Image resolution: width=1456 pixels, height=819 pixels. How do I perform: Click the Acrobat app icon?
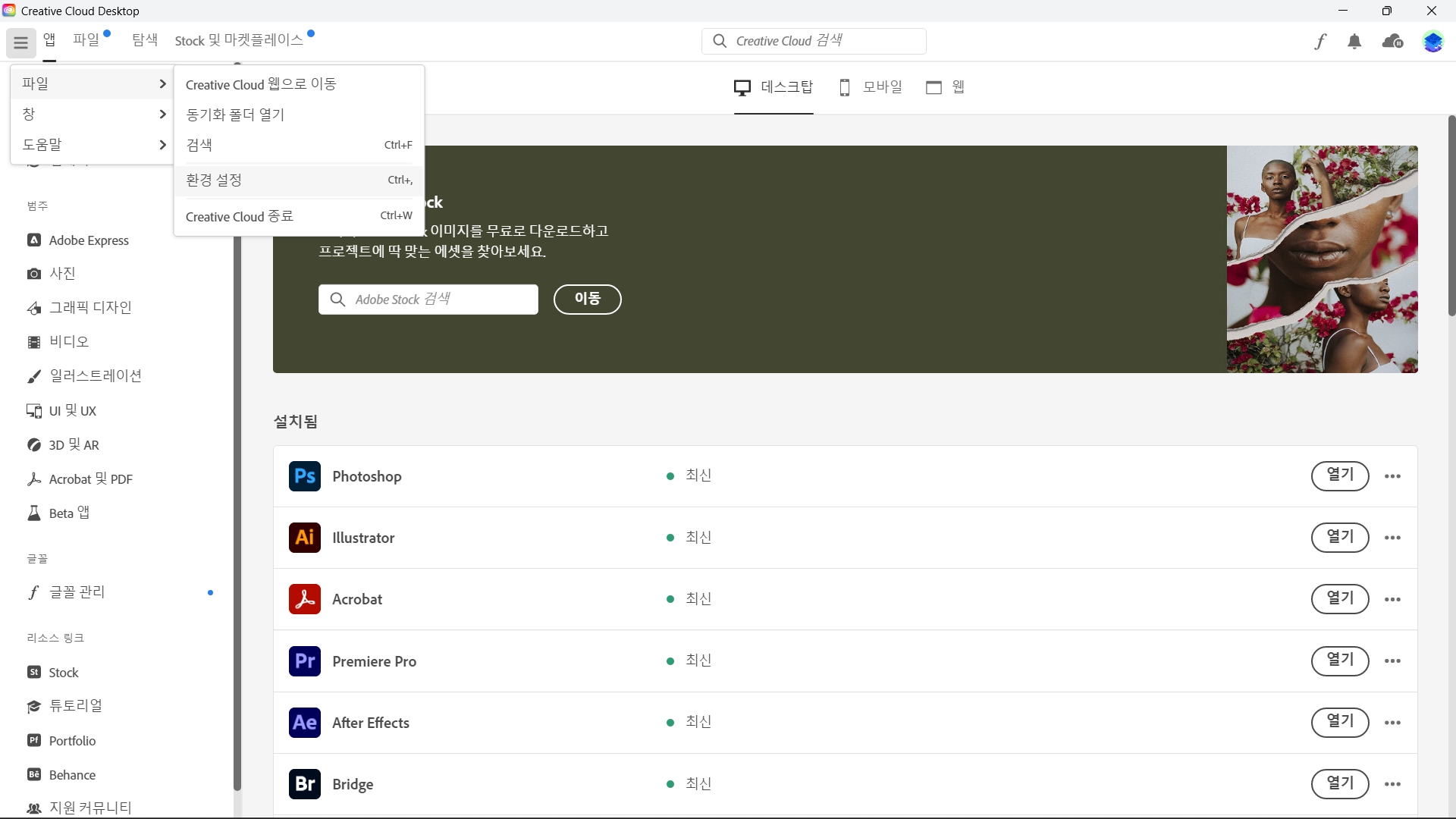click(x=305, y=599)
